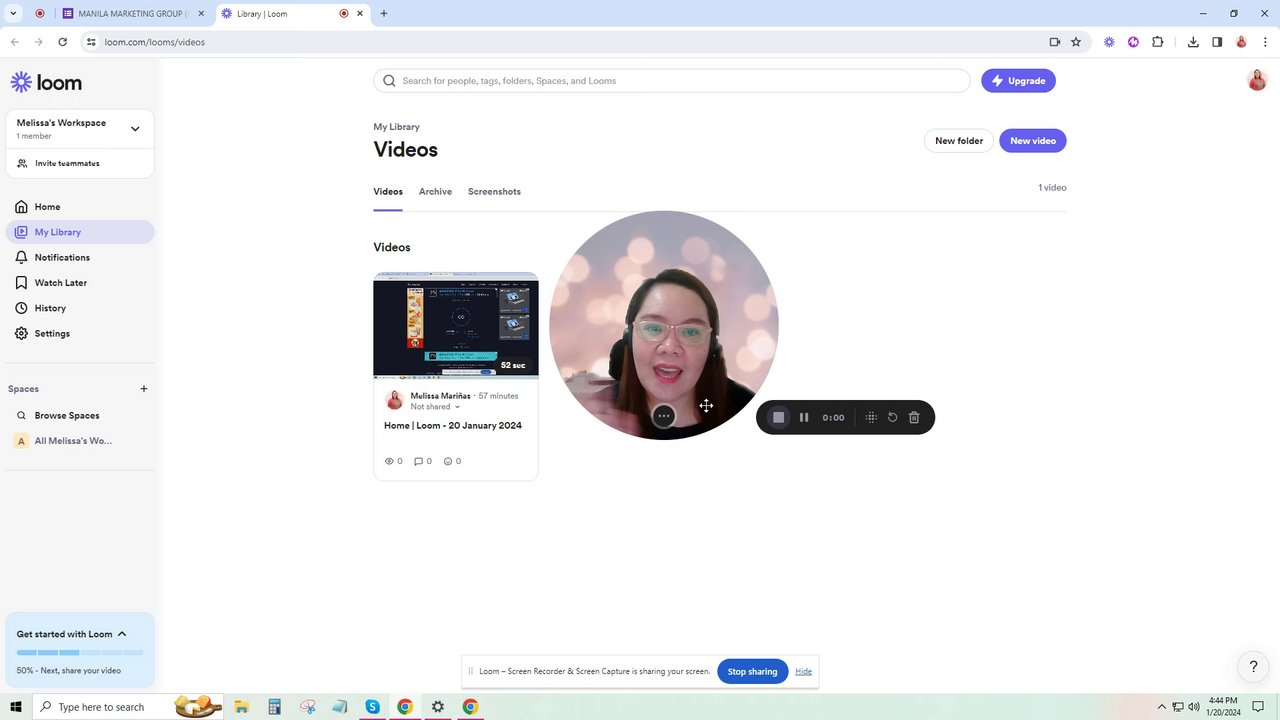Click the Windows taskbar search box
The width and height of the screenshot is (1280, 720).
pyautogui.click(x=130, y=707)
